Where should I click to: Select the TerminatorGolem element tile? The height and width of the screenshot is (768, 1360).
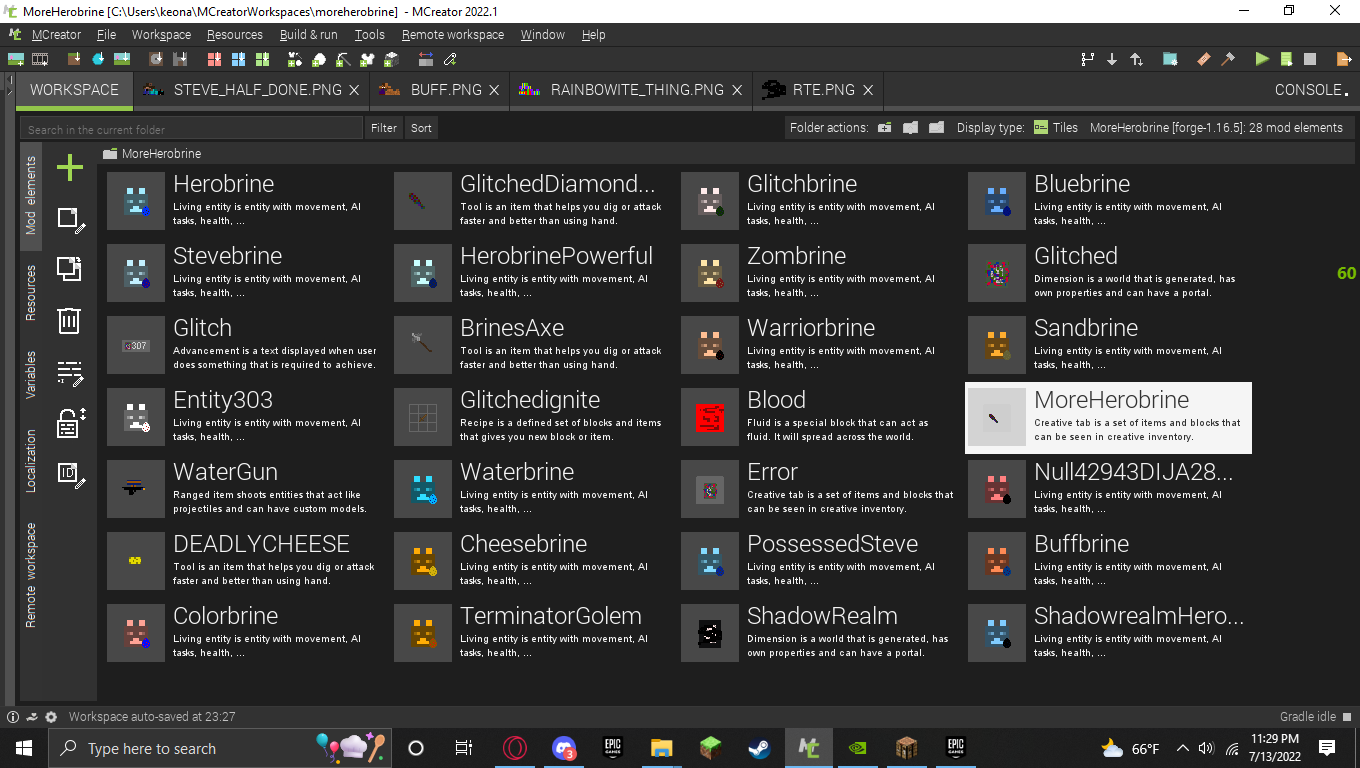coord(534,634)
